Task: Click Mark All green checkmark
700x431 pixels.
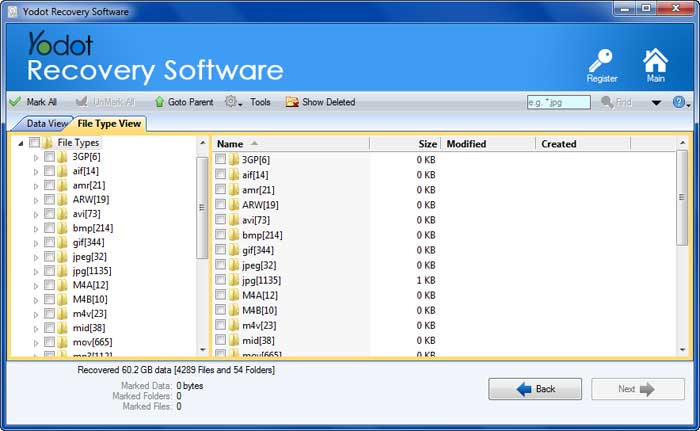Action: [15, 102]
